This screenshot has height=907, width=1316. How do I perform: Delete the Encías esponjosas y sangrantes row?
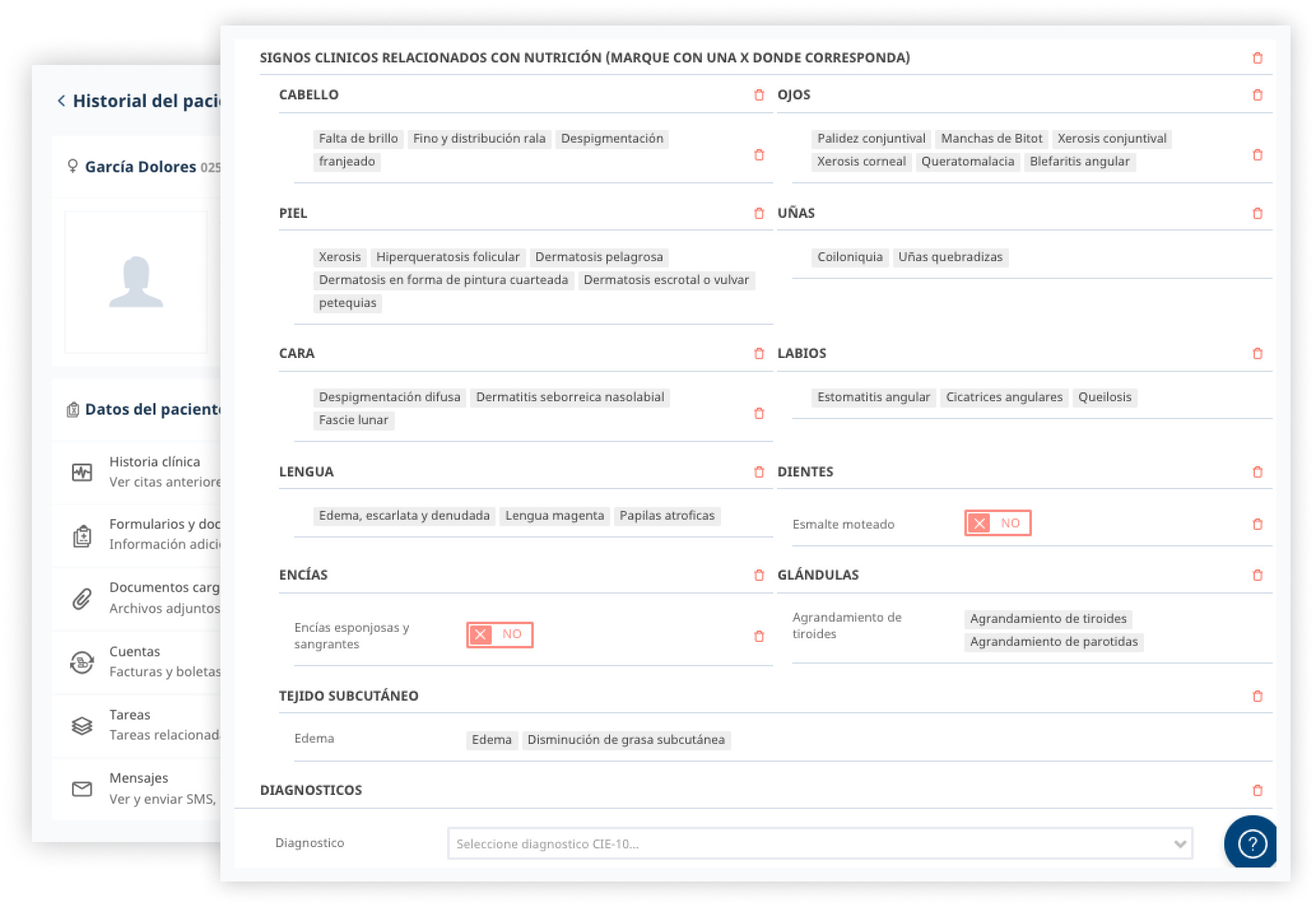[x=759, y=636]
